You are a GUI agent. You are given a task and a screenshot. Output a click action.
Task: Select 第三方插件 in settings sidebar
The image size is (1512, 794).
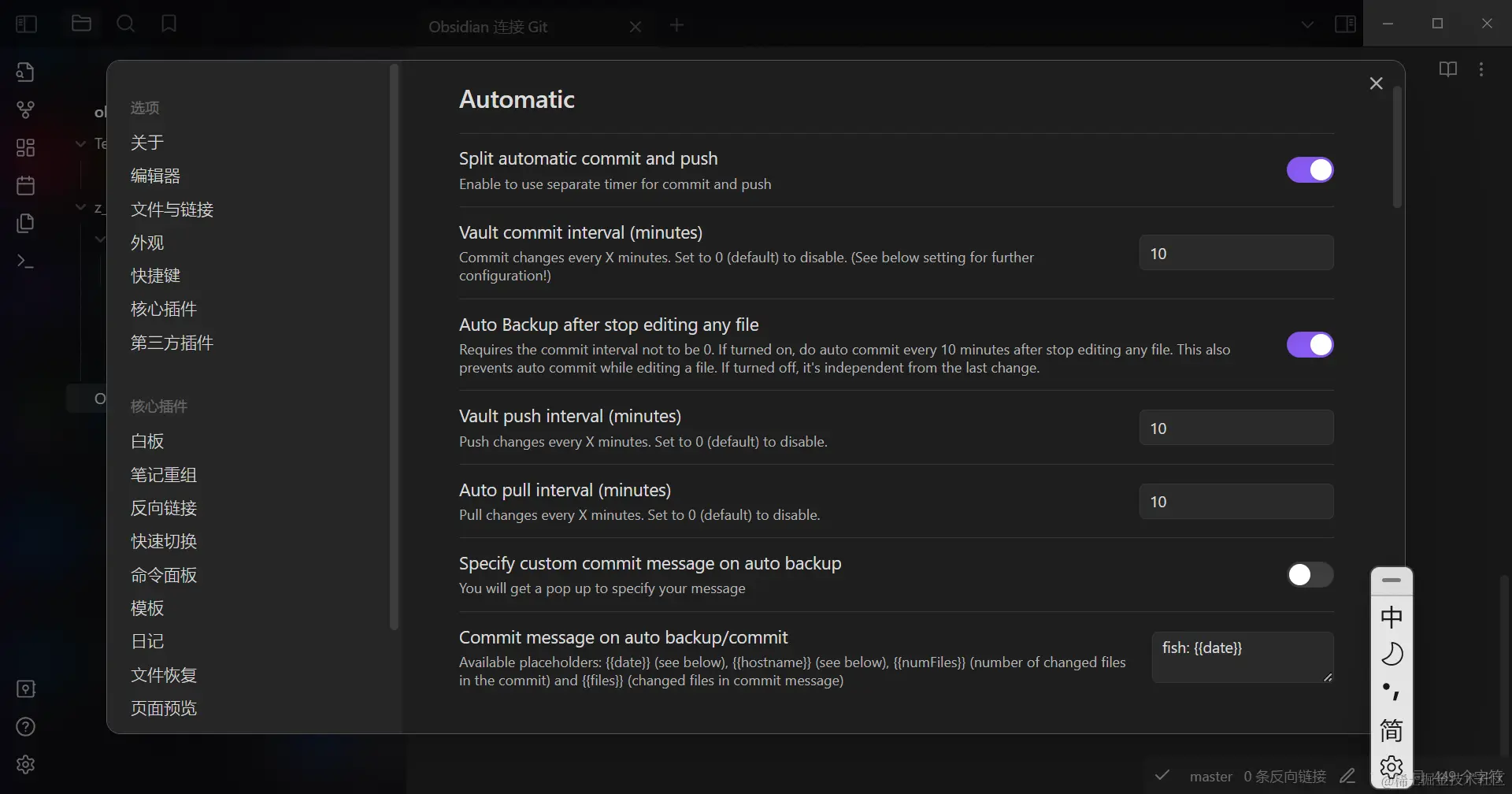tap(172, 343)
